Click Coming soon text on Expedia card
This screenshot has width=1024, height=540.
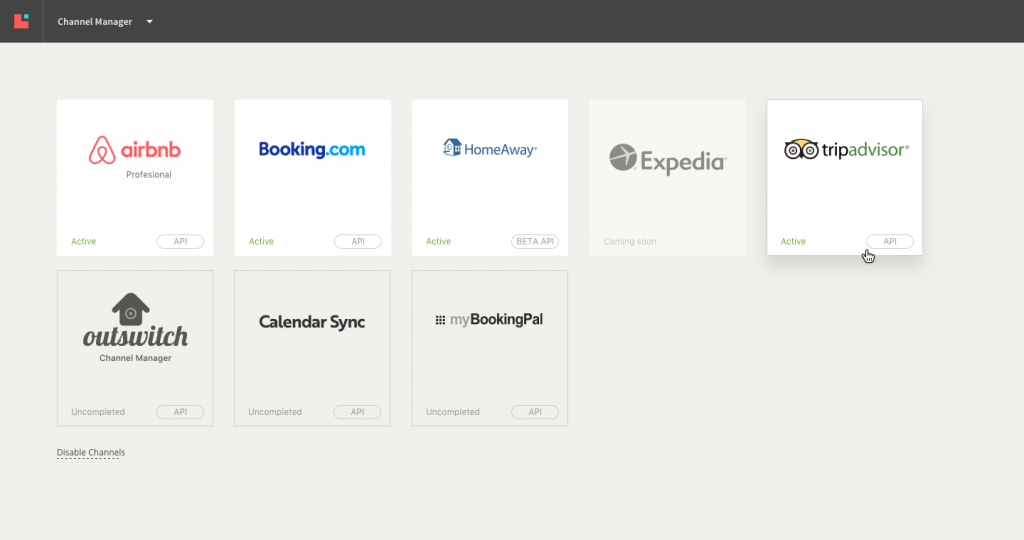click(x=630, y=242)
